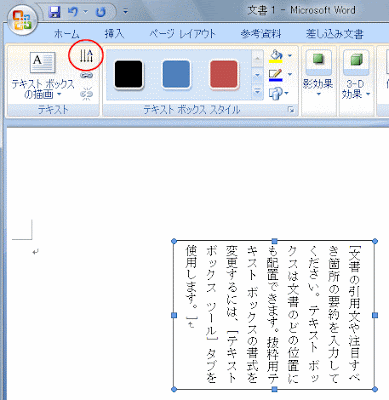The width and height of the screenshot is (389, 400).
Task: Open the 差し込み文書 tab
Action: click(334, 34)
